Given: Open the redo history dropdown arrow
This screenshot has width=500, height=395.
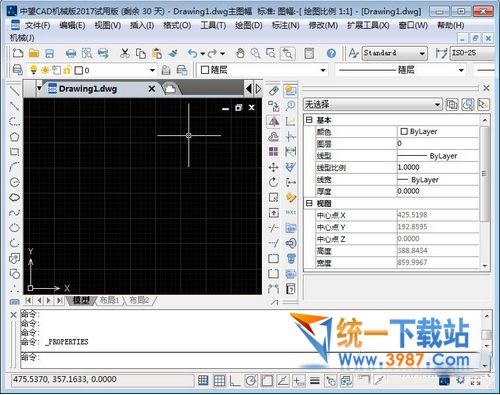Looking at the screenshot, I should 222,54.
